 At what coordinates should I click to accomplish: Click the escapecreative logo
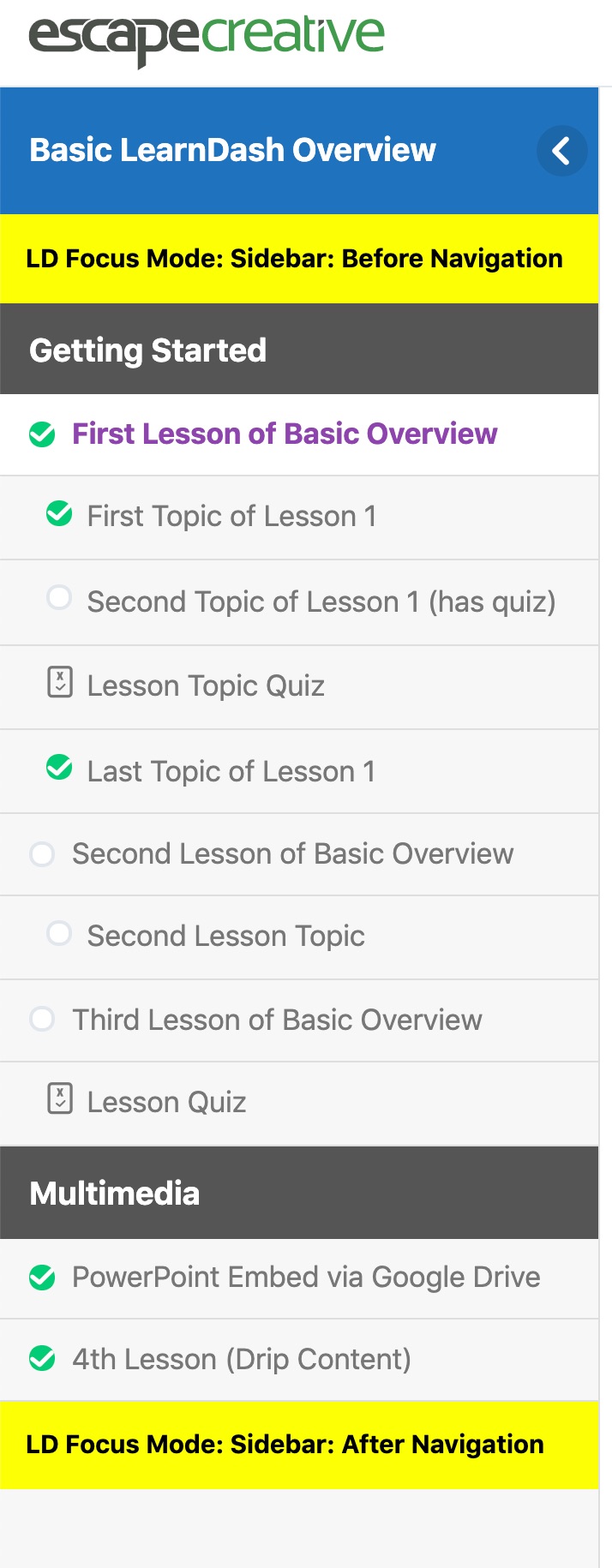[207, 37]
